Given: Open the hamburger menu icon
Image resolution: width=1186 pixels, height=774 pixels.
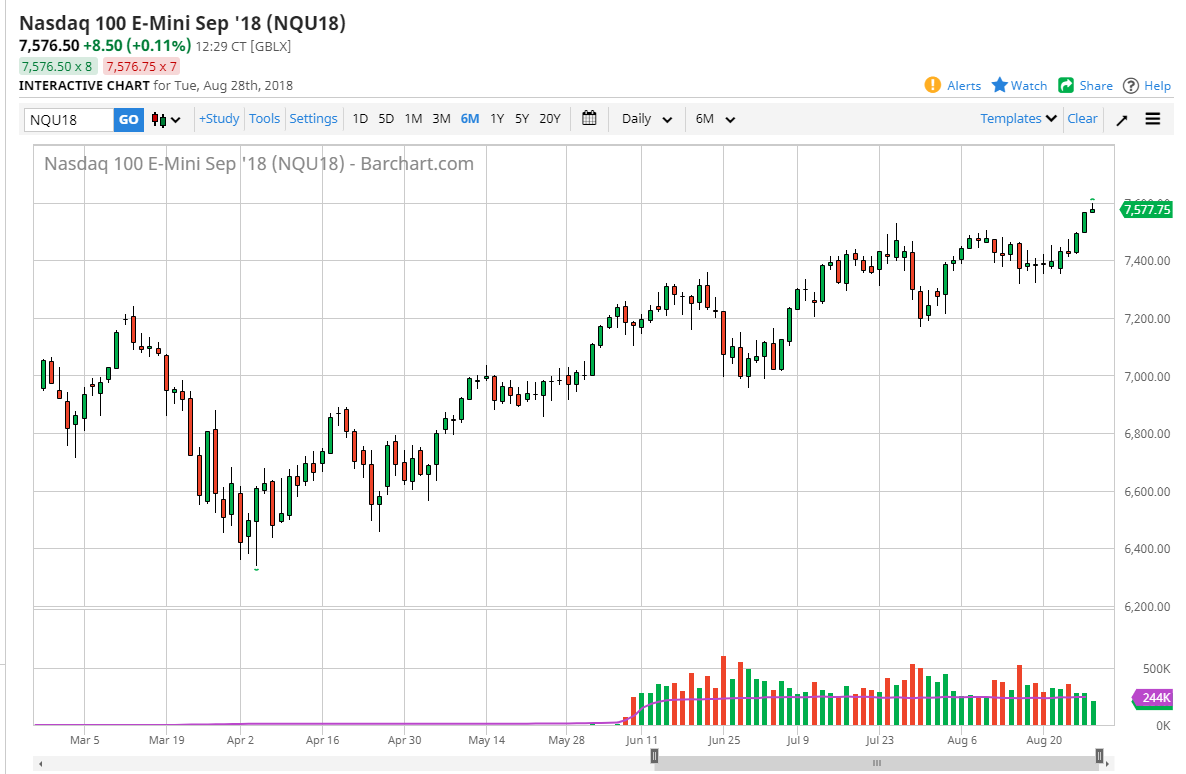Looking at the screenshot, I should [x=1152, y=118].
